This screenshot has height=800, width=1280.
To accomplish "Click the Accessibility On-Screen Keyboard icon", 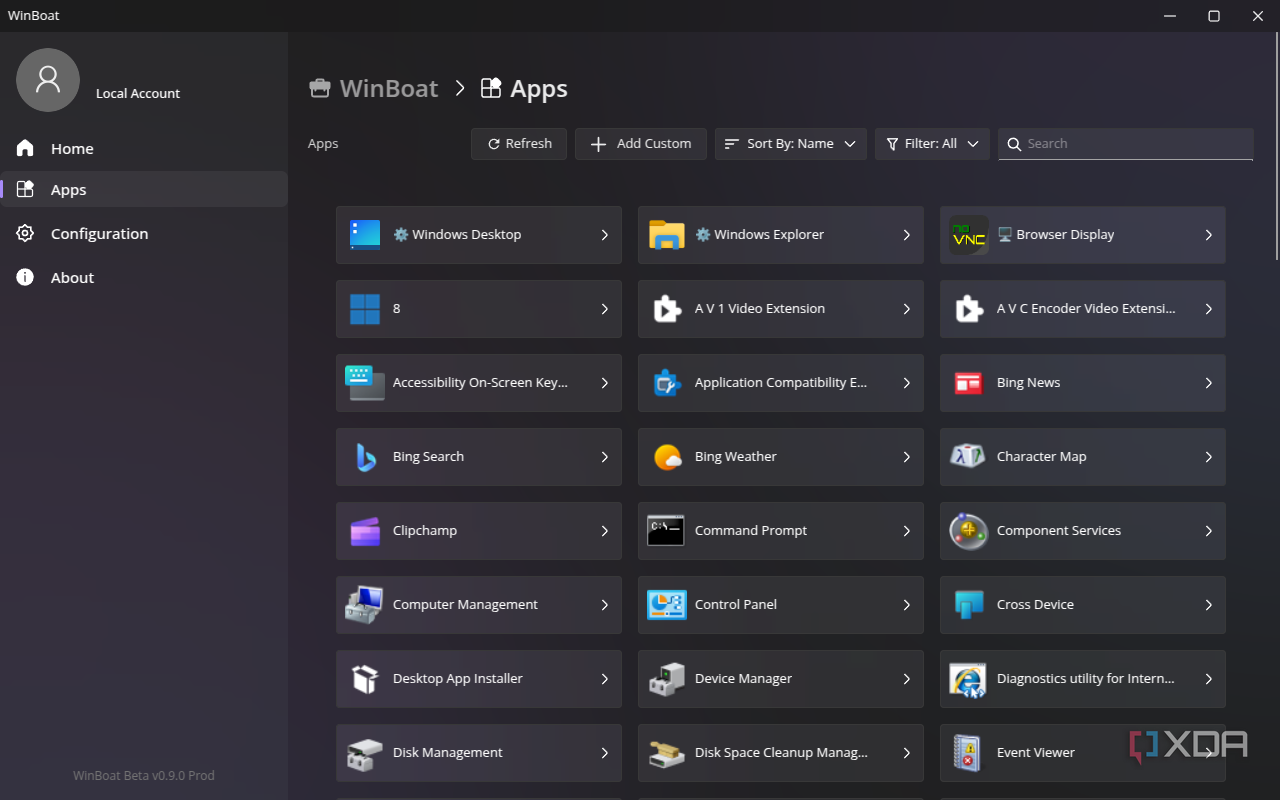I will [365, 383].
